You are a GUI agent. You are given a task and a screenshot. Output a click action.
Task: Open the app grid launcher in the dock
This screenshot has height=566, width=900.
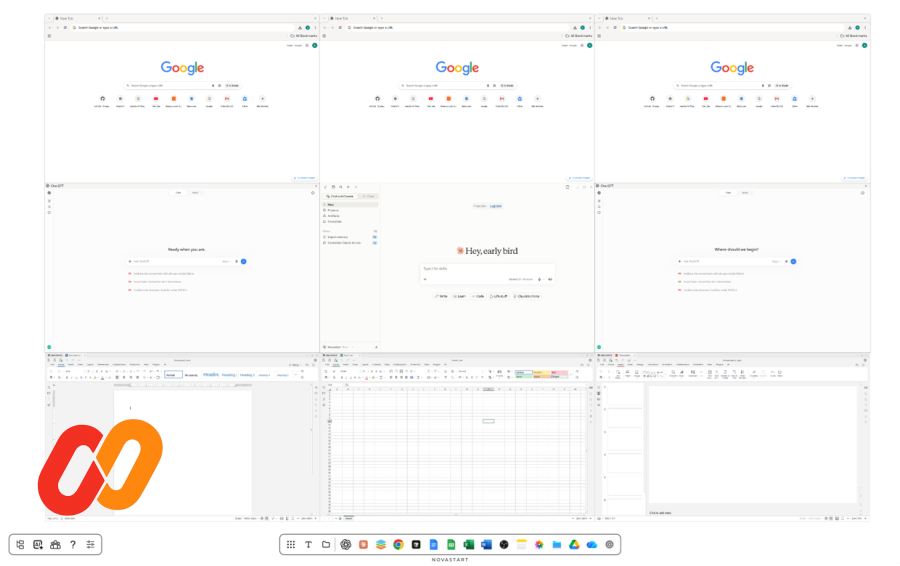tap(291, 545)
